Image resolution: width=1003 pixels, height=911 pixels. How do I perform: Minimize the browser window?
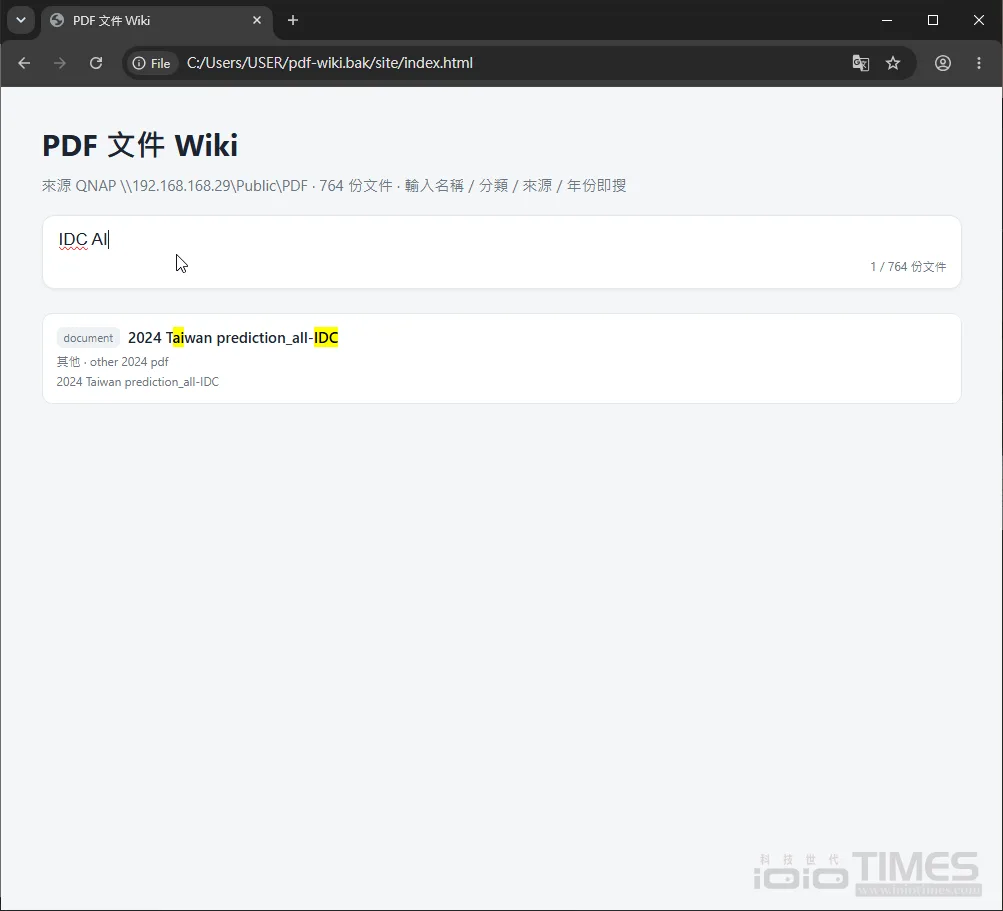point(887,20)
